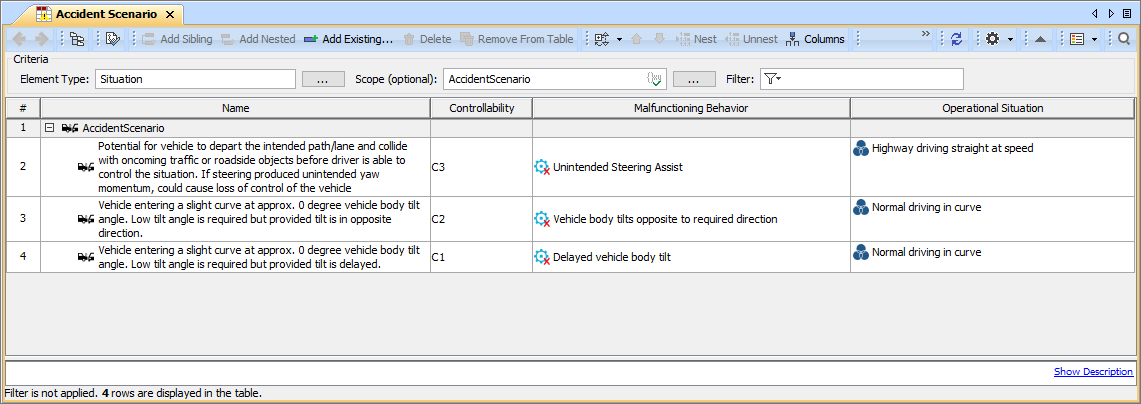Click the Scope browse ellipsis button
The image size is (1141, 404).
[693, 79]
